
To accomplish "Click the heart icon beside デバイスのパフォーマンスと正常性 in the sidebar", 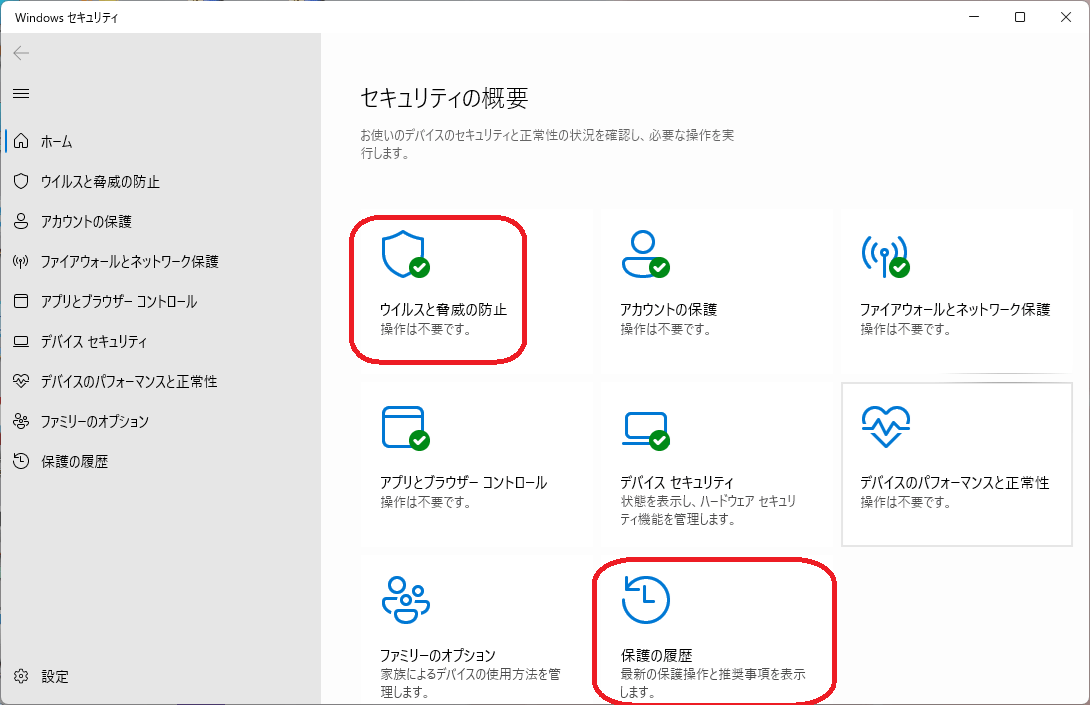I will [x=22, y=381].
